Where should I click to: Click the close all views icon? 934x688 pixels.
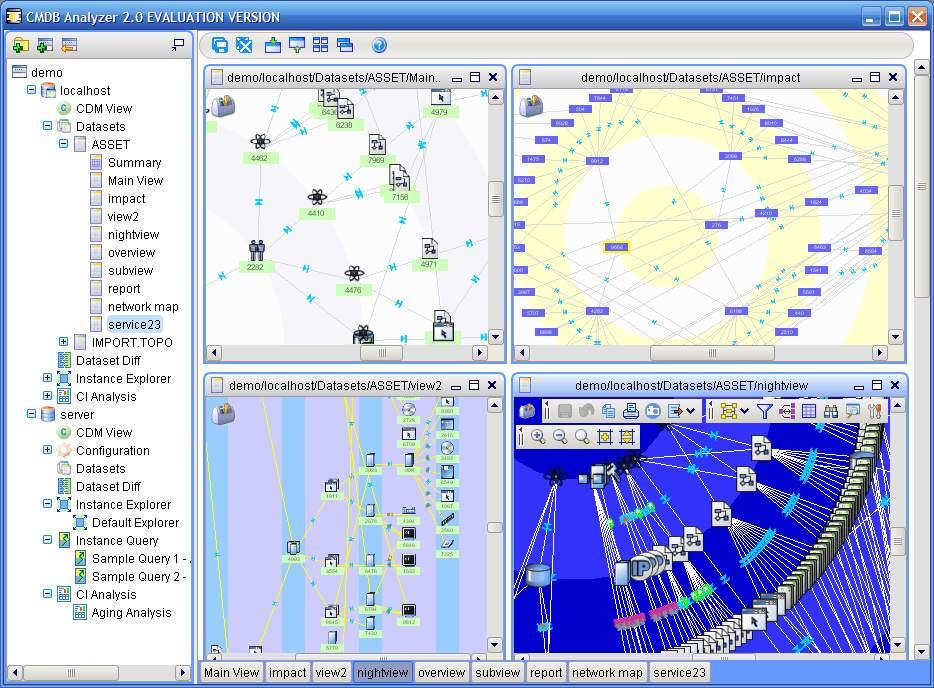tap(244, 45)
